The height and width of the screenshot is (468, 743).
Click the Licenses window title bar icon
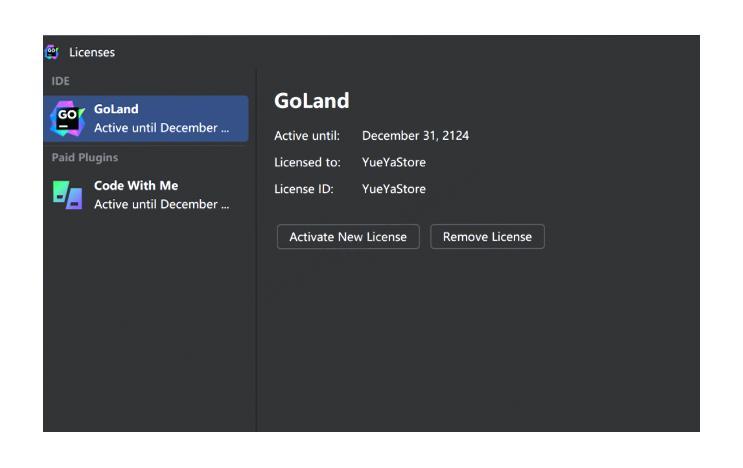point(52,51)
